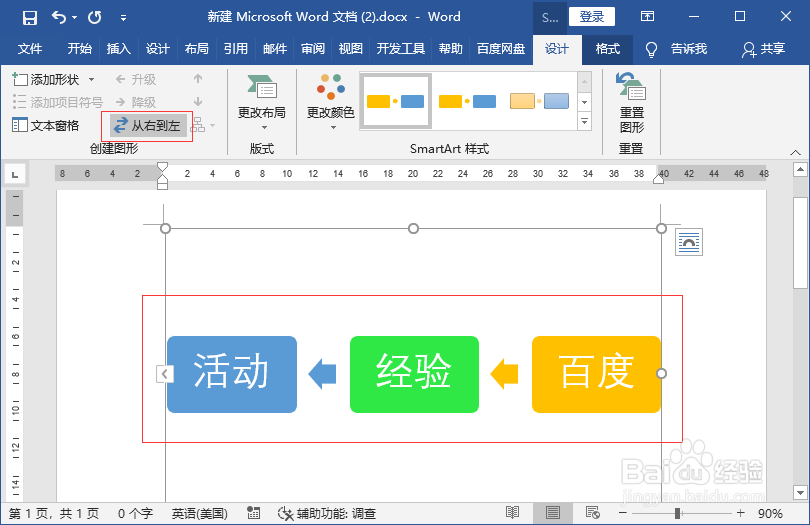Open the 开发工具 tab
Viewport: 810px width, 525px height.
tap(400, 49)
